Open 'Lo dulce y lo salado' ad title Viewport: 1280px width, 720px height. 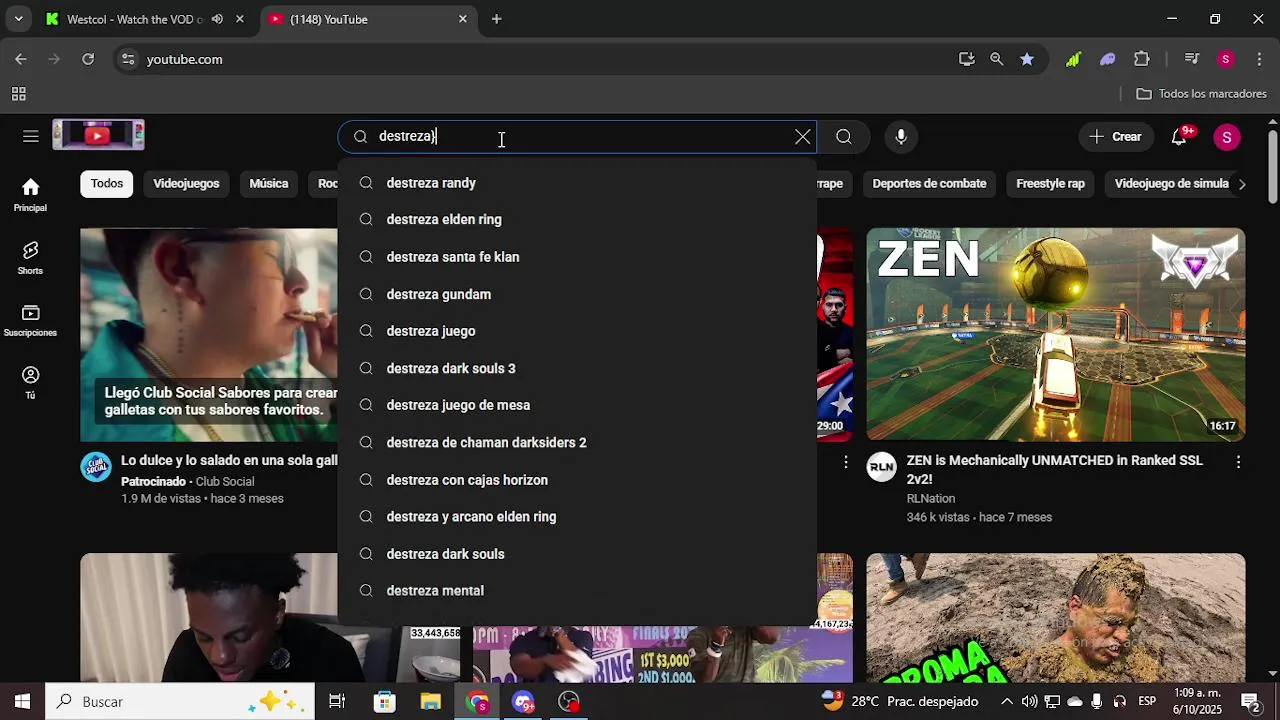tap(229, 461)
